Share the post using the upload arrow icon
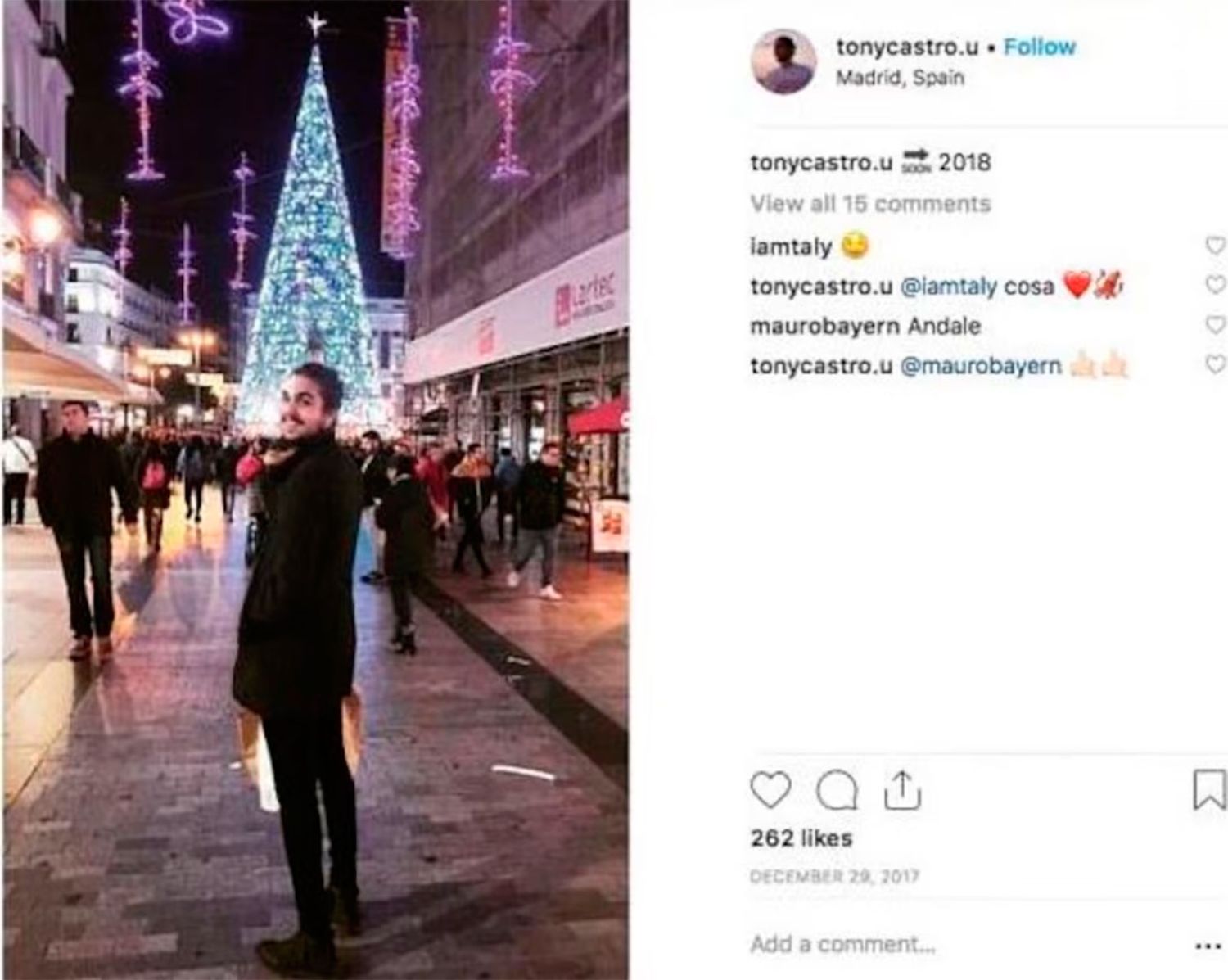 click(902, 790)
